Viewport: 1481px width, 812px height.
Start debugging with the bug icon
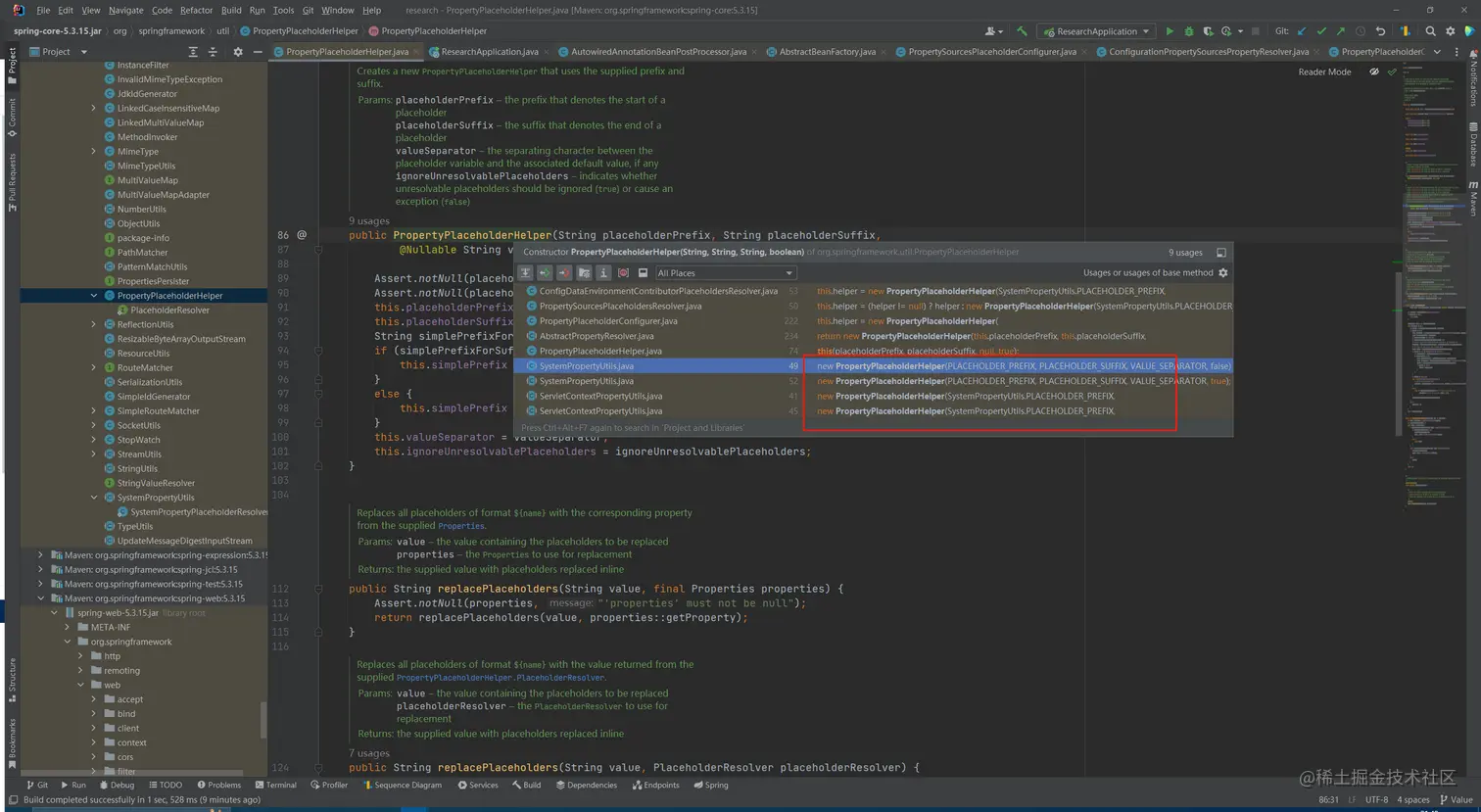1188,31
